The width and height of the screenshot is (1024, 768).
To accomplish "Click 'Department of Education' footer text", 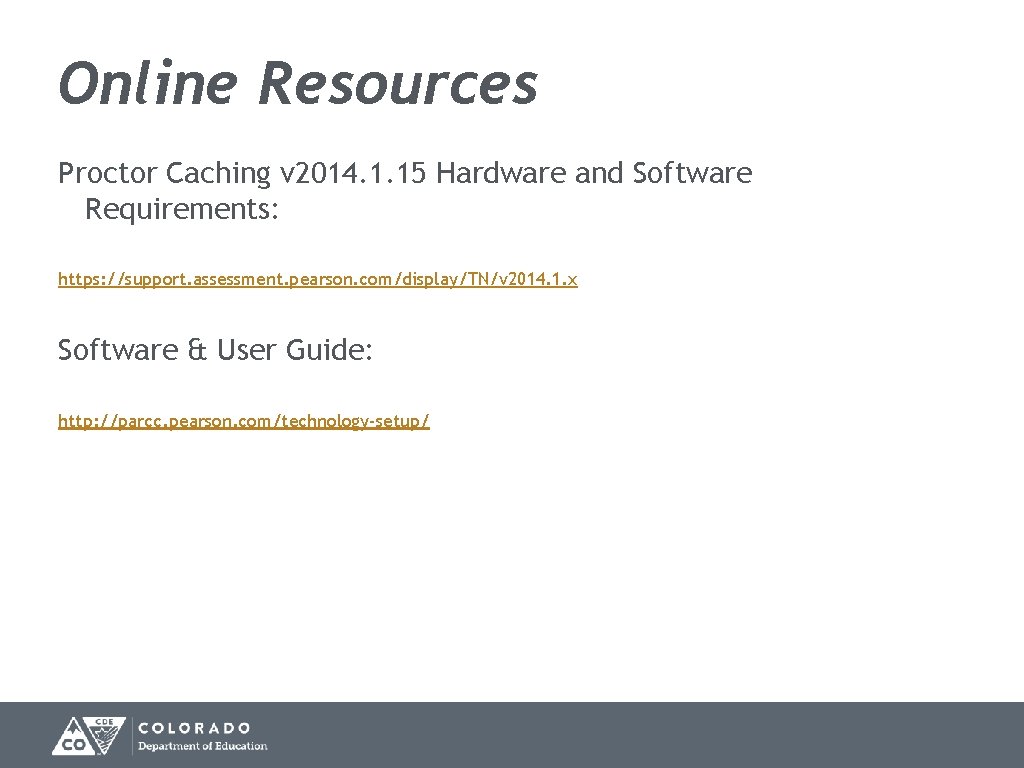I will click(x=202, y=746).
